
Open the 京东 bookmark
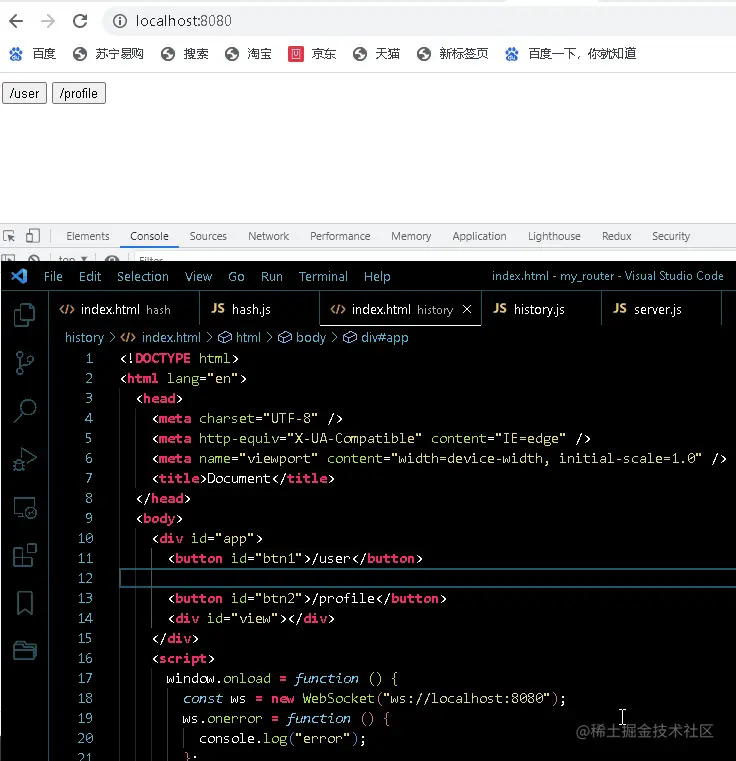point(312,53)
